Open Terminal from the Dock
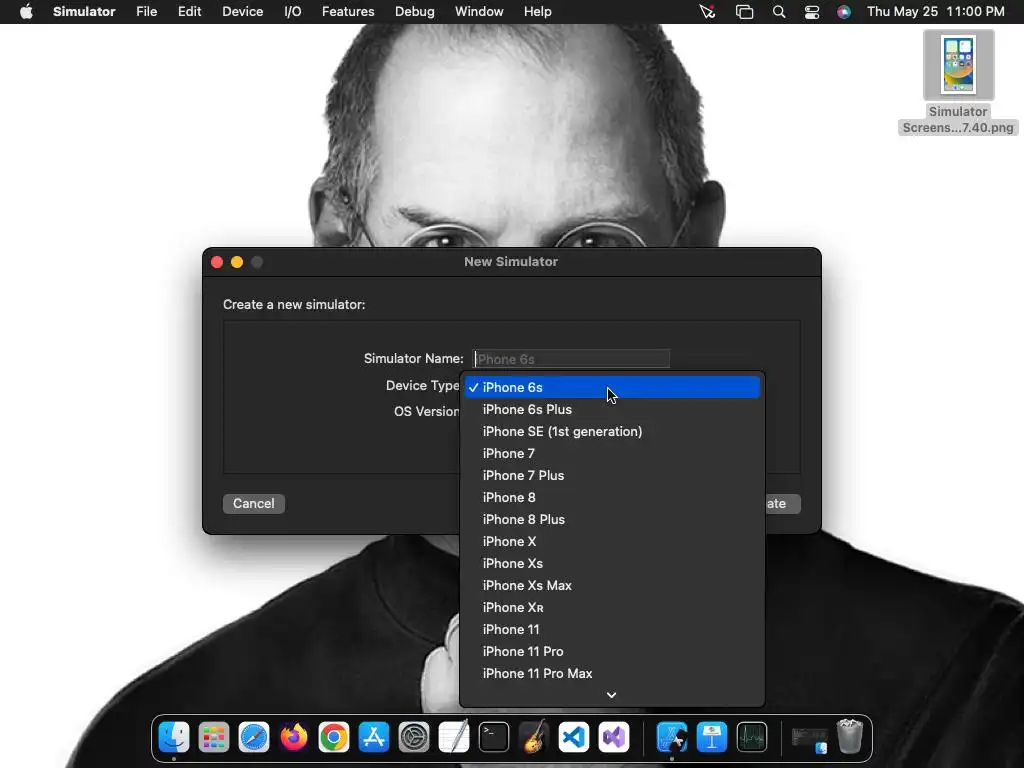 [494, 737]
